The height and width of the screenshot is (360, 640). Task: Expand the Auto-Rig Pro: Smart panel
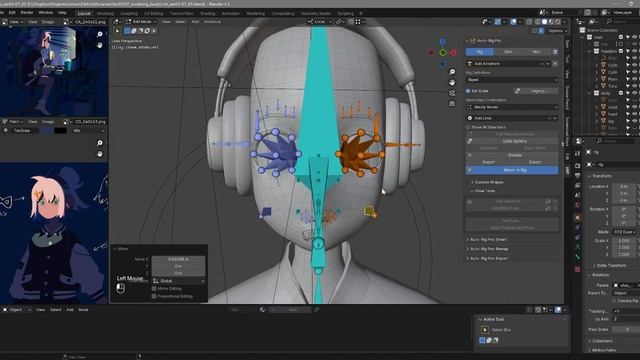(x=488, y=240)
